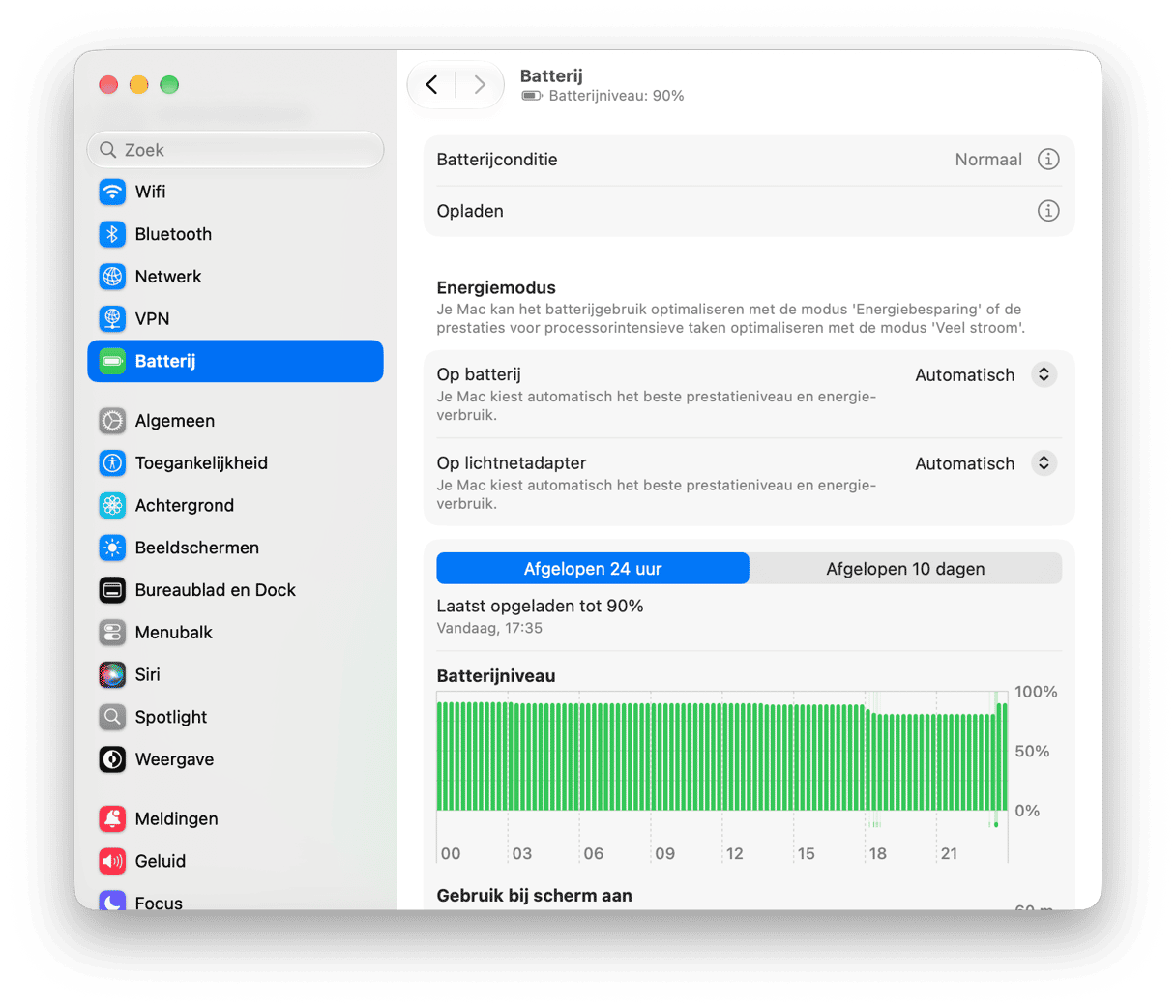Go forward with the right chevron
The height and width of the screenshot is (1008, 1176).
pyautogui.click(x=480, y=85)
